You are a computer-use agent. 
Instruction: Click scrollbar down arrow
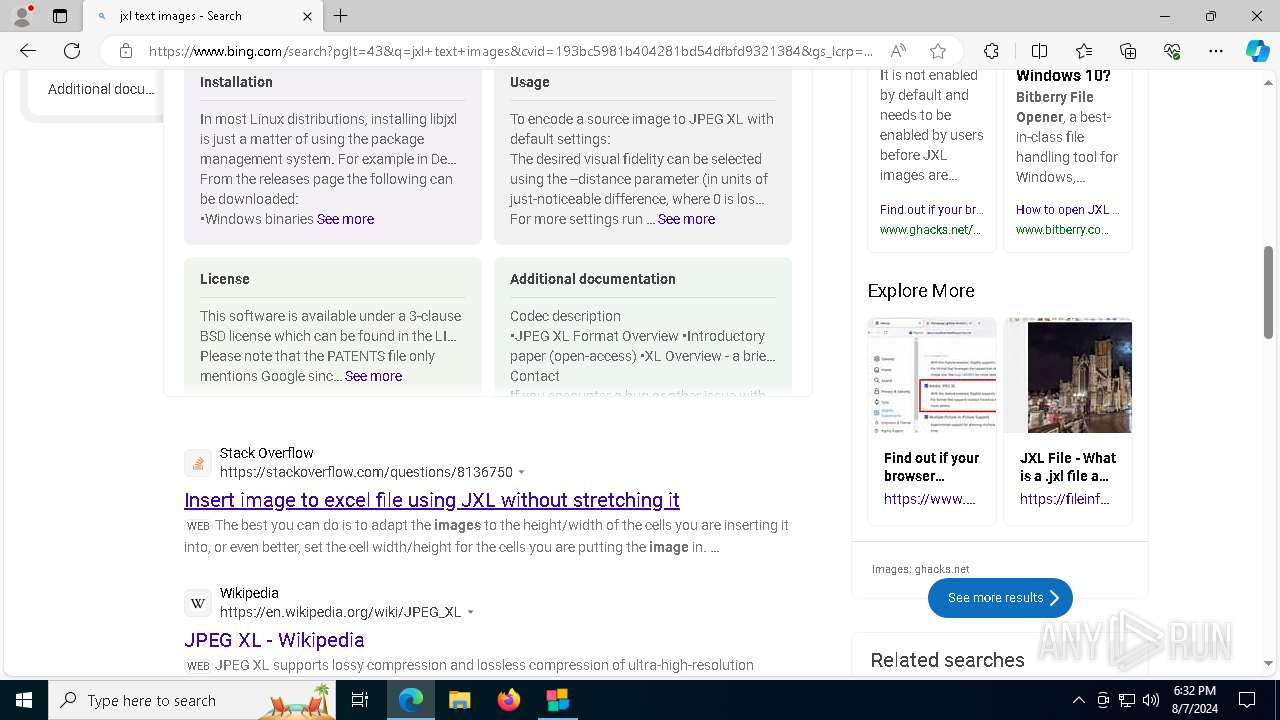[x=1269, y=663]
